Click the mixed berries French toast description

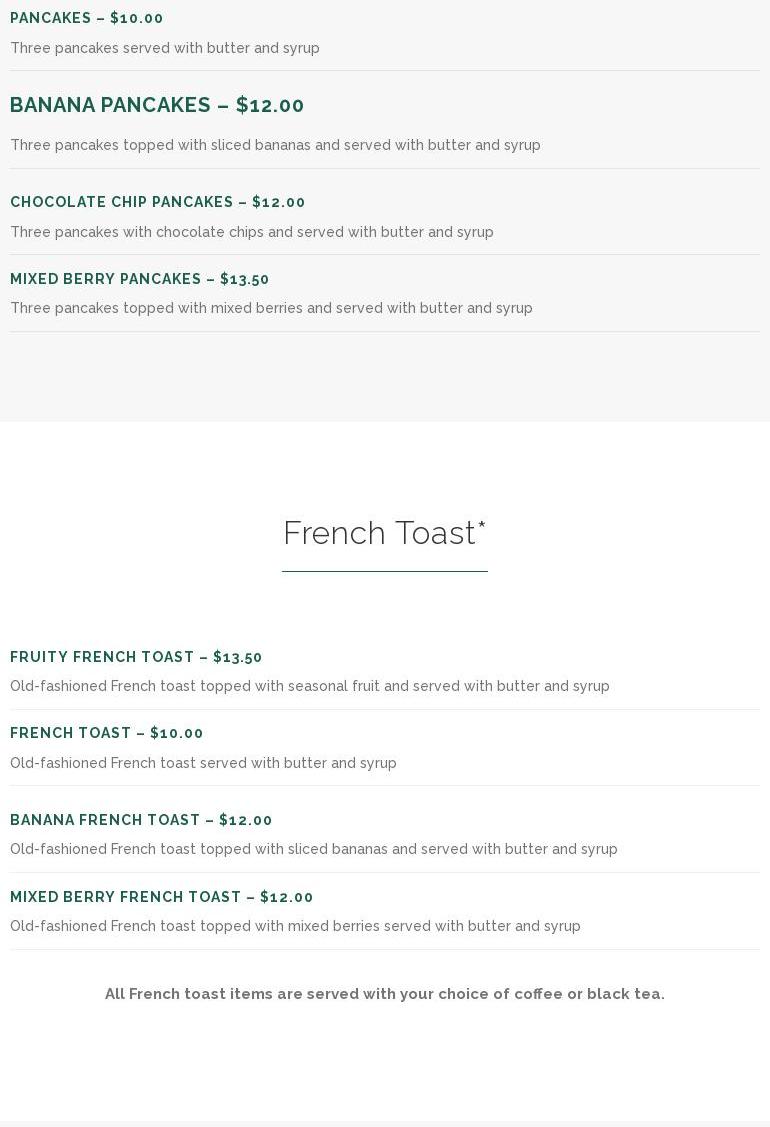click(295, 926)
